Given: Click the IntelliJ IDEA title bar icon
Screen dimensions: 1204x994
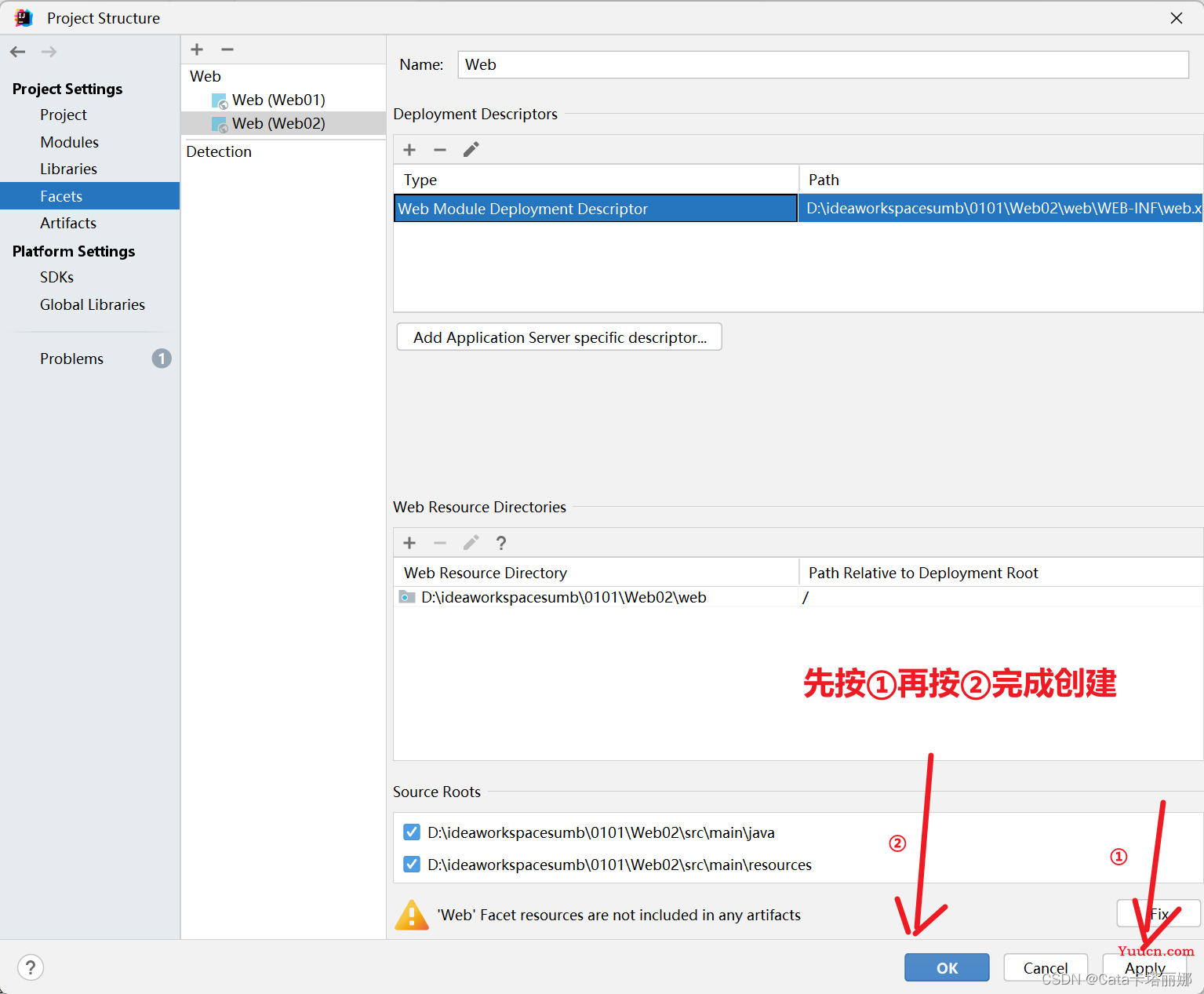Looking at the screenshot, I should point(24,17).
